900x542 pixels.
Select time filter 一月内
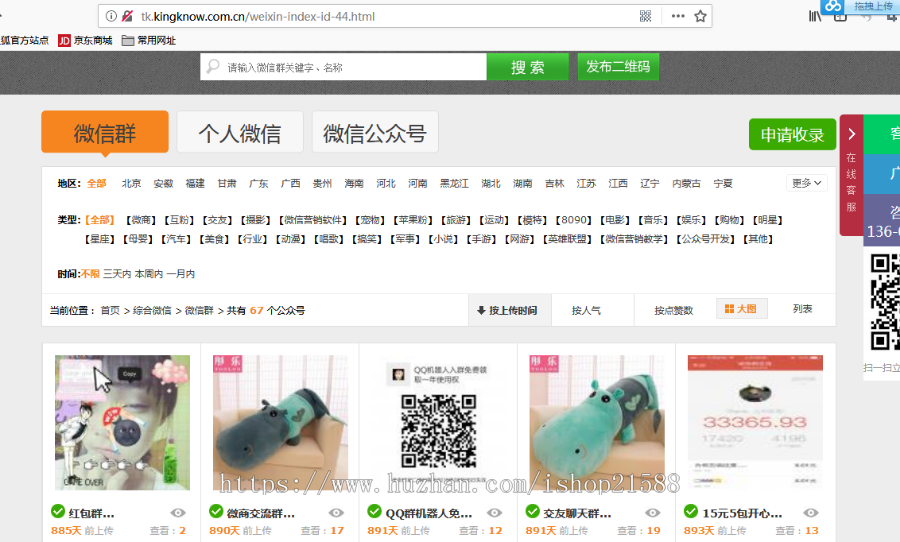pyautogui.click(x=181, y=274)
